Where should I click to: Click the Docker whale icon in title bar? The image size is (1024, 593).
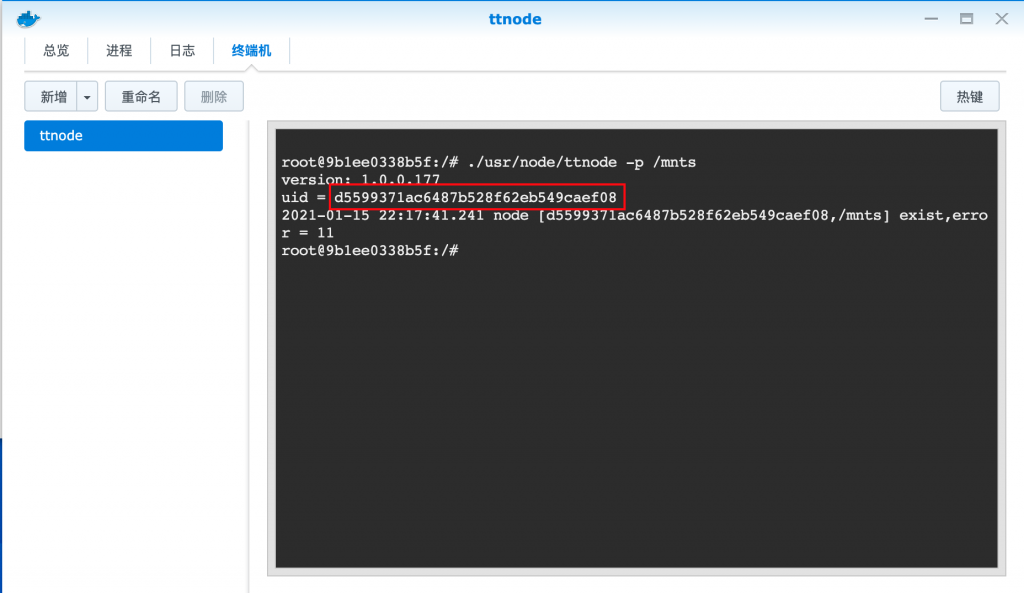coord(30,19)
